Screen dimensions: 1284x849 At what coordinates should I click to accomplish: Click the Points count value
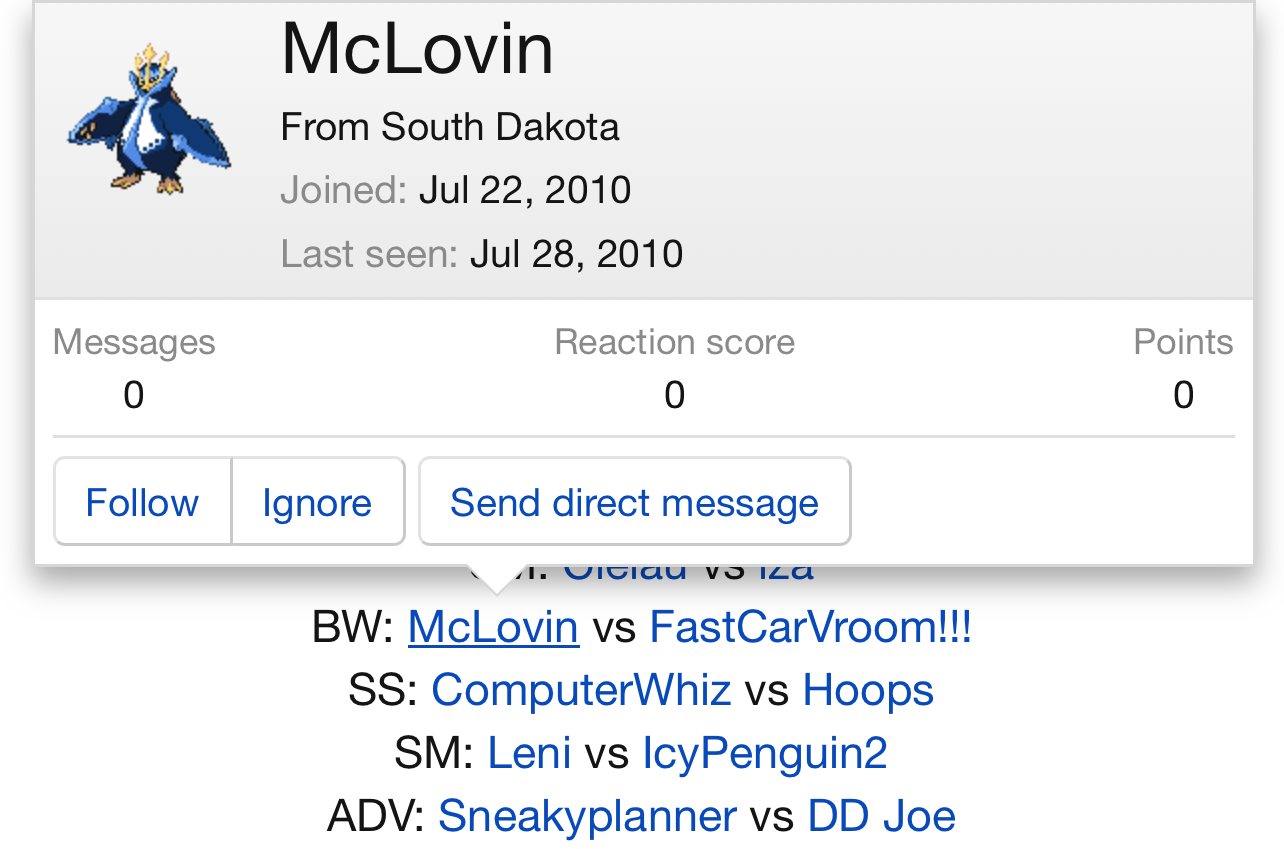coord(1183,396)
